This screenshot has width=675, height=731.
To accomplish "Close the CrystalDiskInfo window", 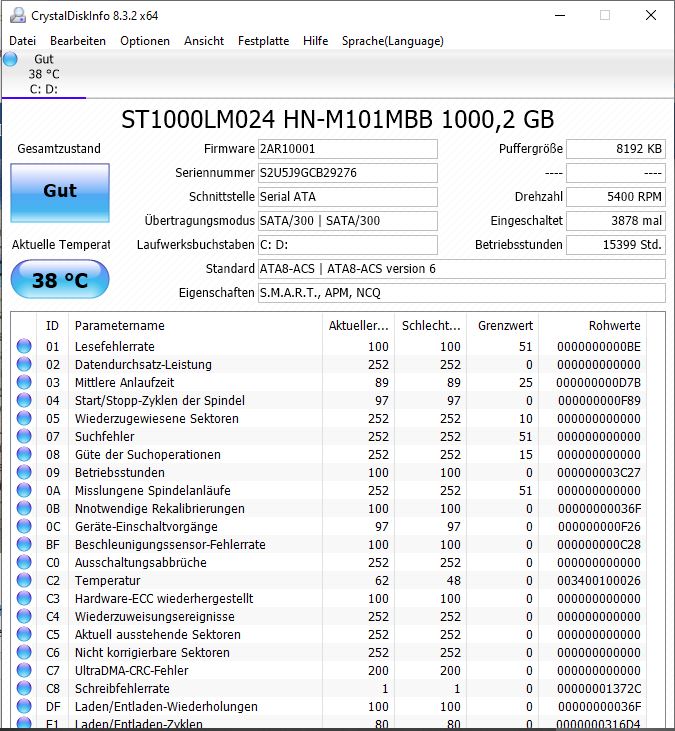I will [x=651, y=15].
